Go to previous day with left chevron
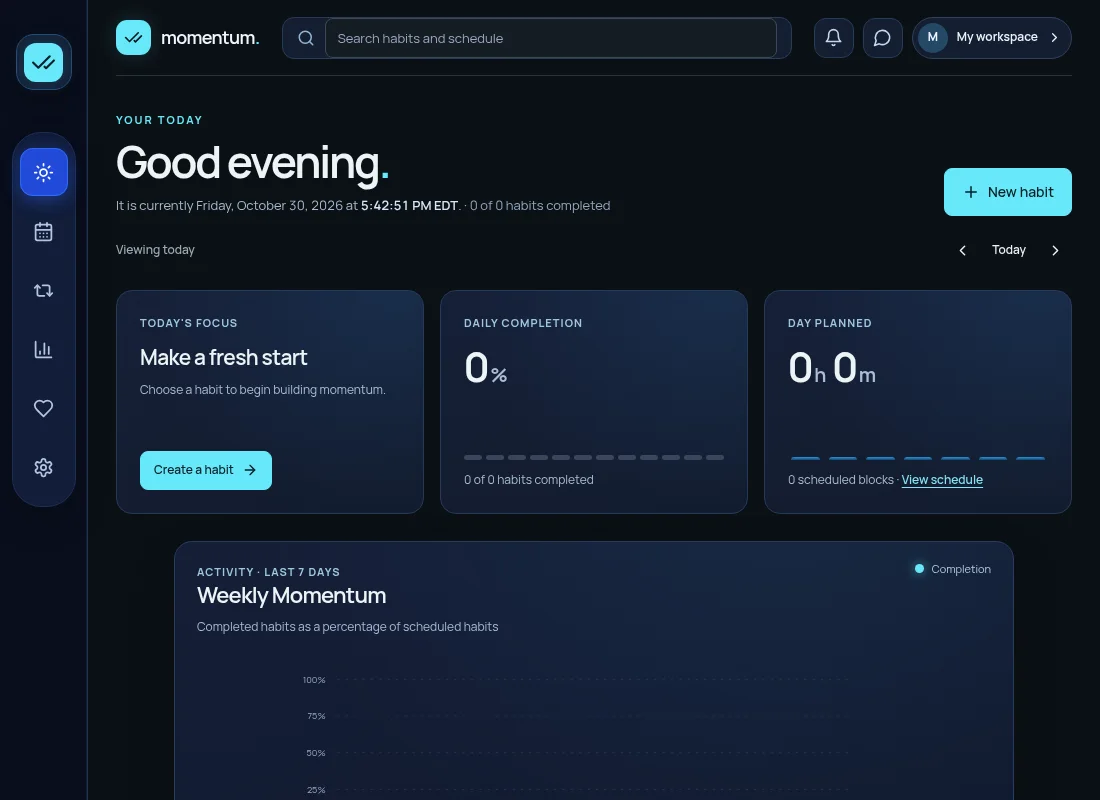Viewport: 1100px width, 800px height. (962, 251)
